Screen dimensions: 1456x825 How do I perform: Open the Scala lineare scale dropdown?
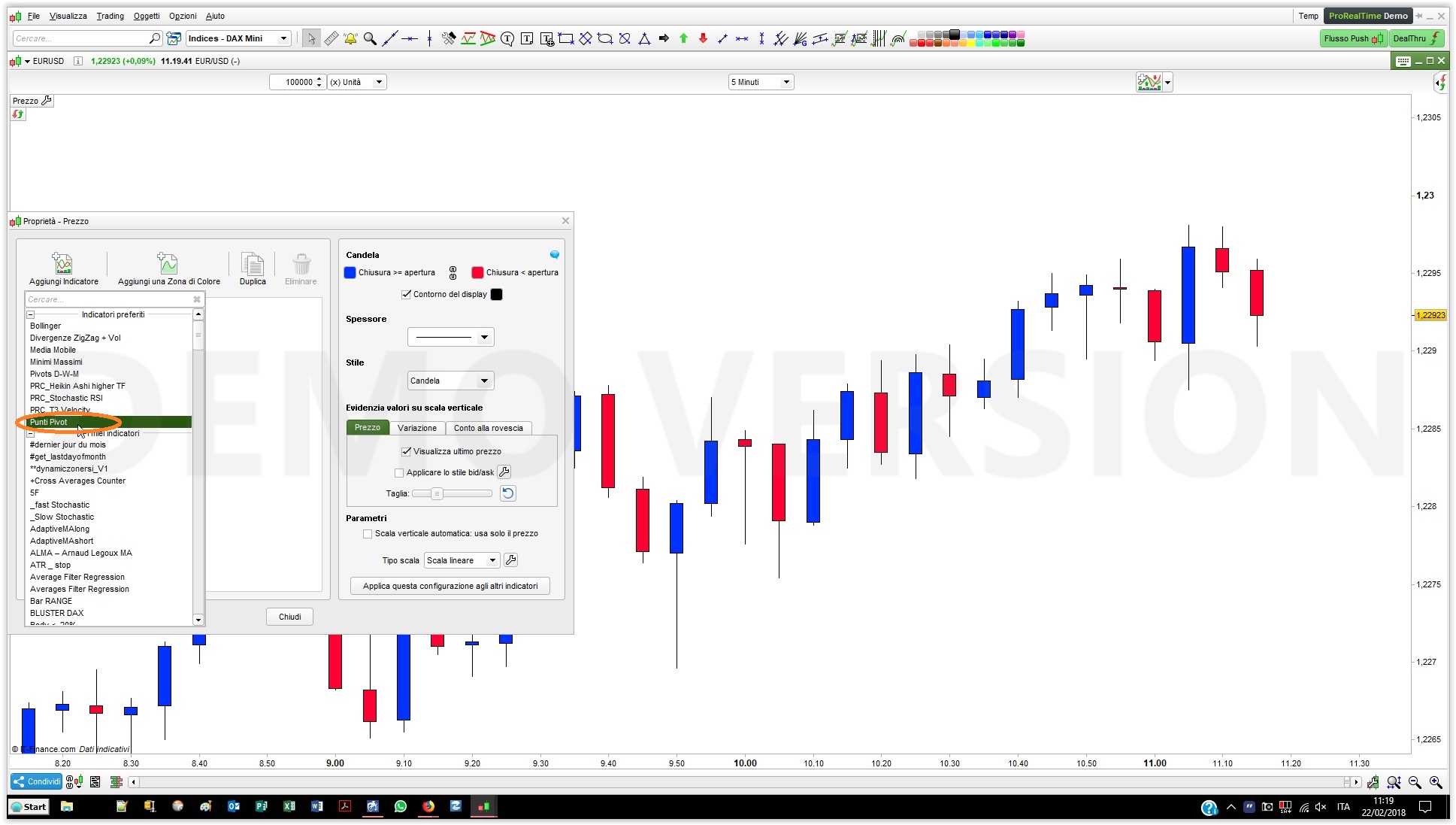tap(462, 560)
